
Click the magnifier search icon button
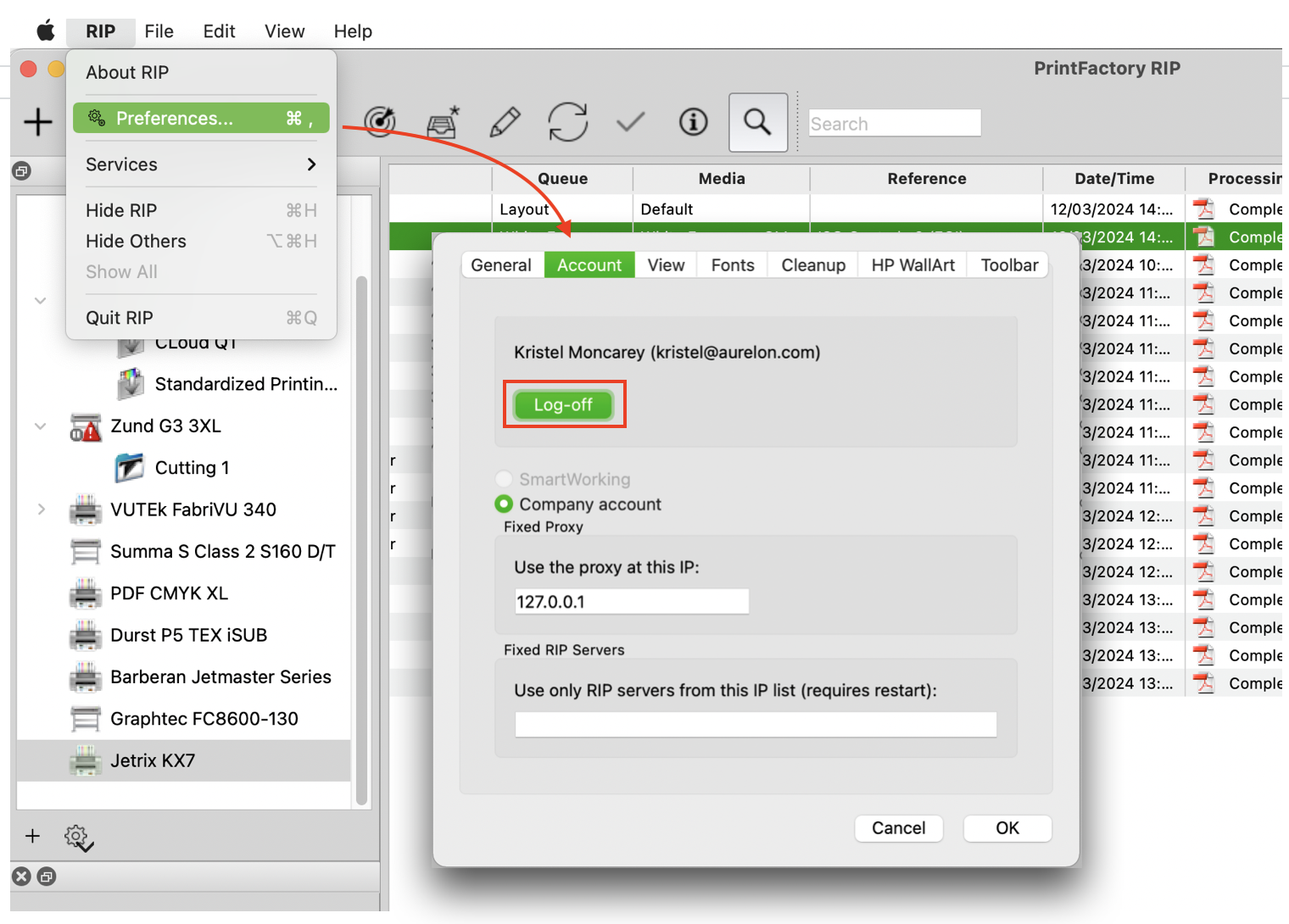click(x=757, y=122)
